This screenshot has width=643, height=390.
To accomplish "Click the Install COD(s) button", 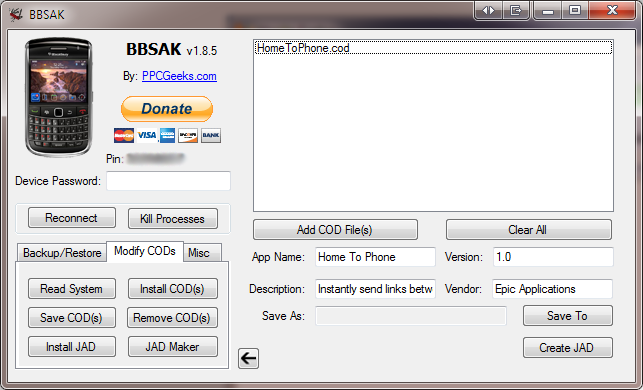I will (x=173, y=289).
